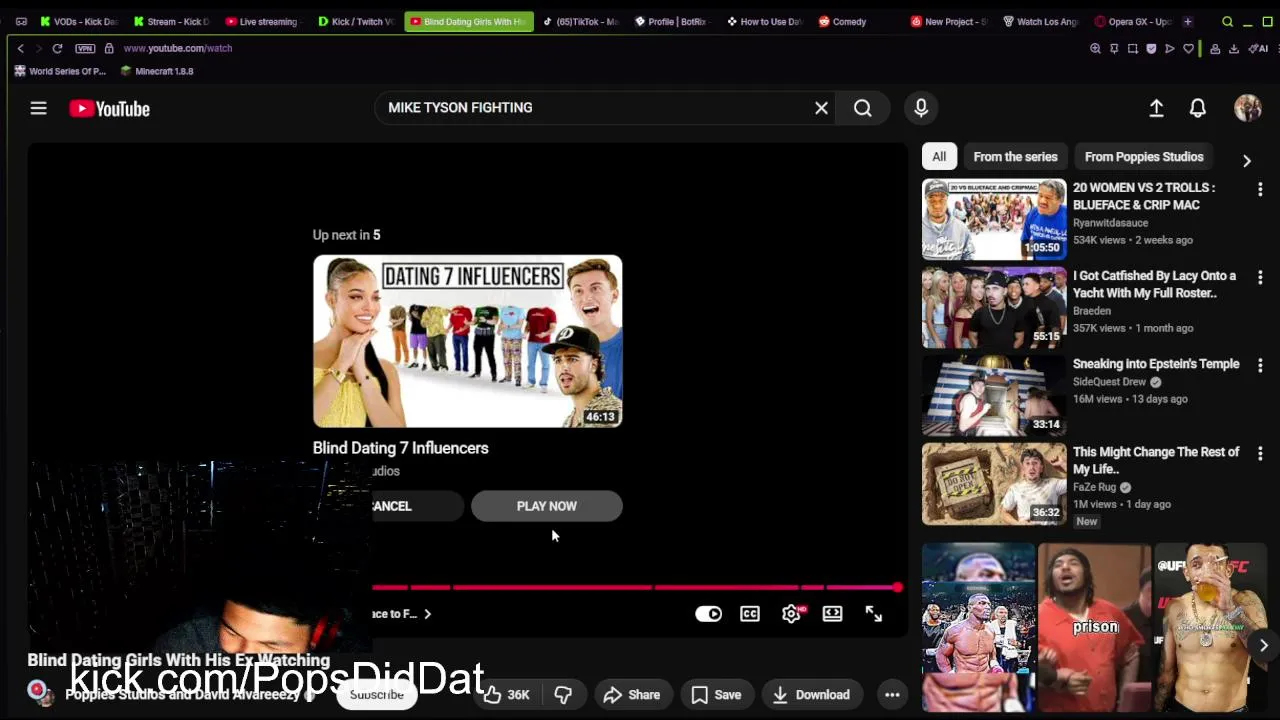Open This Might Change The Rest title
This screenshot has width=1280, height=720.
tap(1155, 460)
